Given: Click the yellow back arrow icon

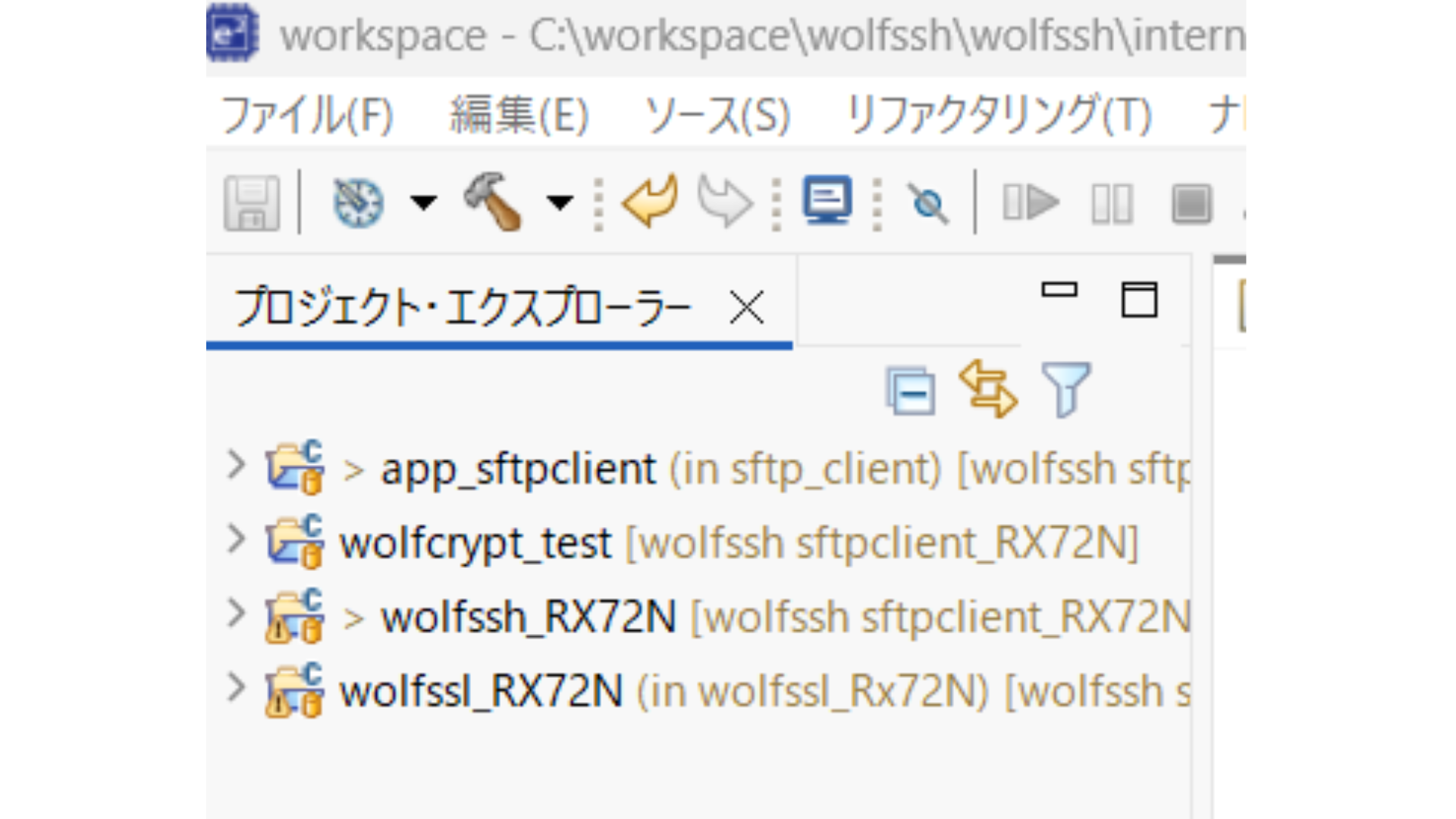Looking at the screenshot, I should pyautogui.click(x=650, y=201).
